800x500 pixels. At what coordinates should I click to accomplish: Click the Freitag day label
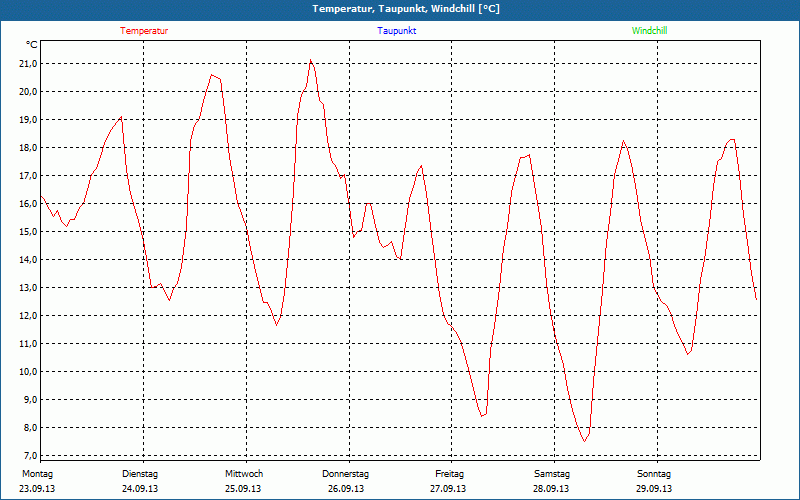click(449, 474)
